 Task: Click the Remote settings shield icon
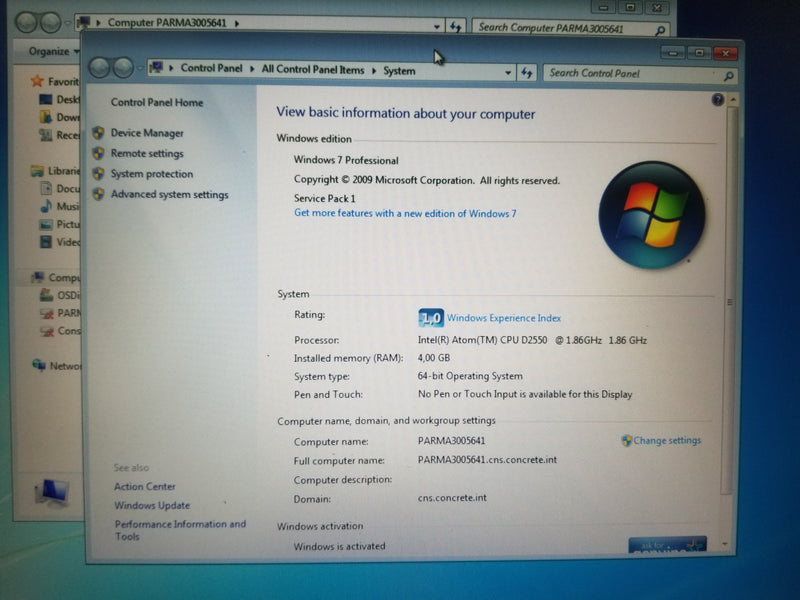point(98,154)
